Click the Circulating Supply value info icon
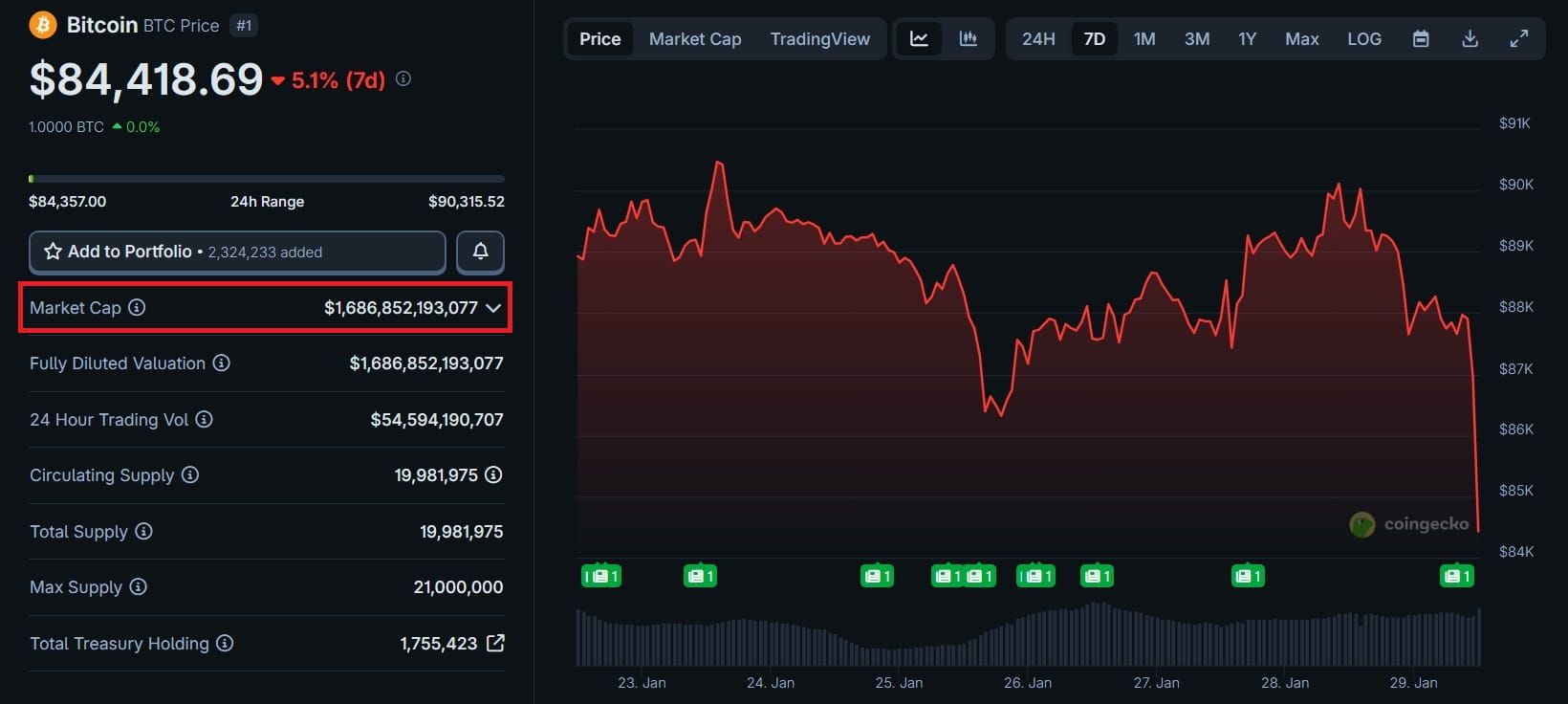 click(493, 474)
